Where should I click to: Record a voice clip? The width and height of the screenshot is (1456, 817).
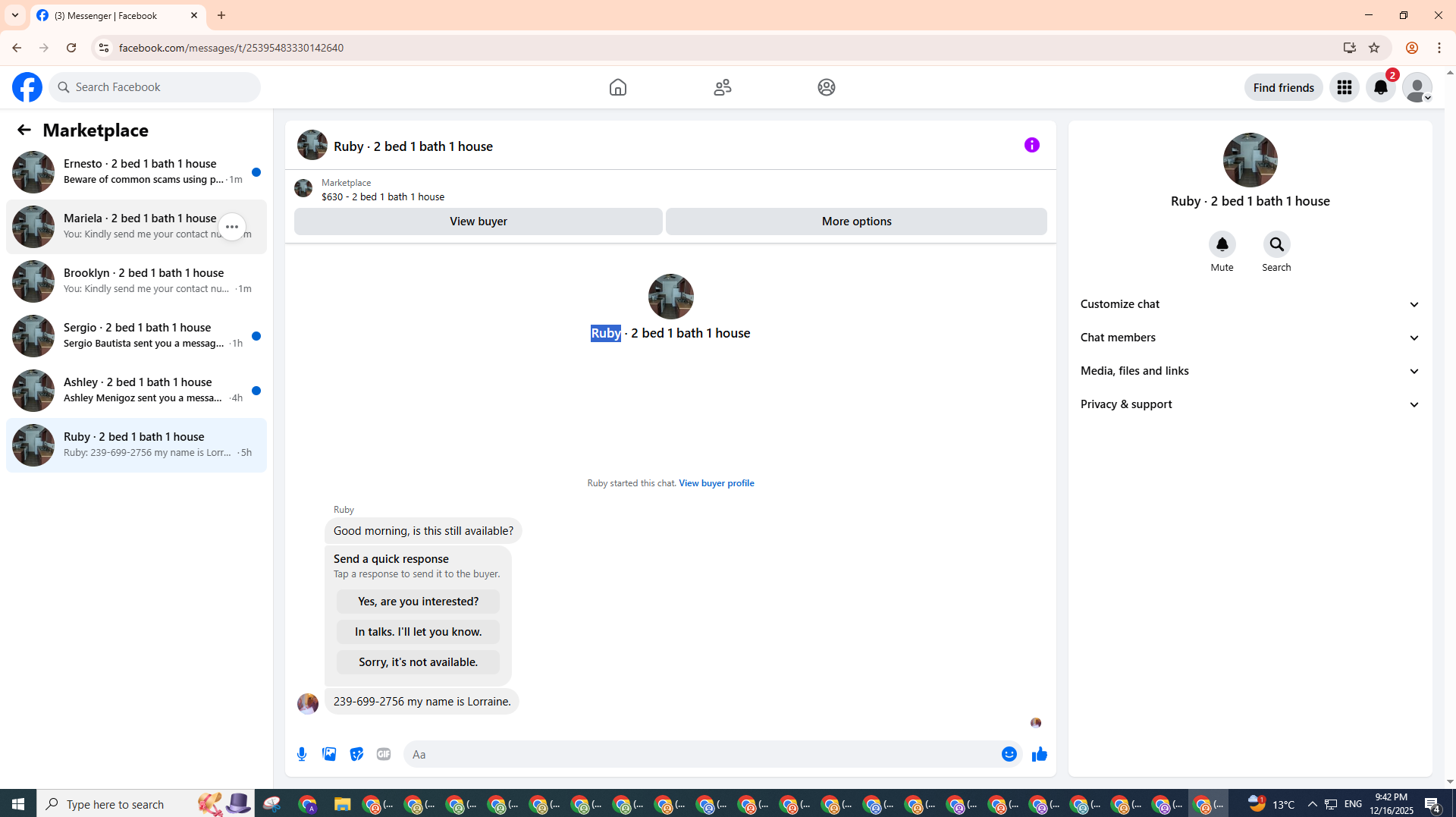point(302,754)
